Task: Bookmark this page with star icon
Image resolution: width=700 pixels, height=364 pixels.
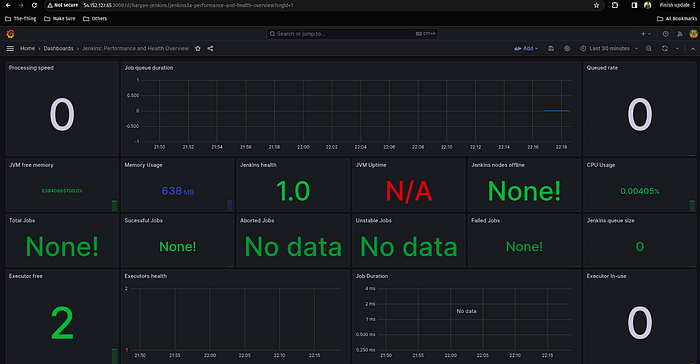Action: (x=596, y=5)
